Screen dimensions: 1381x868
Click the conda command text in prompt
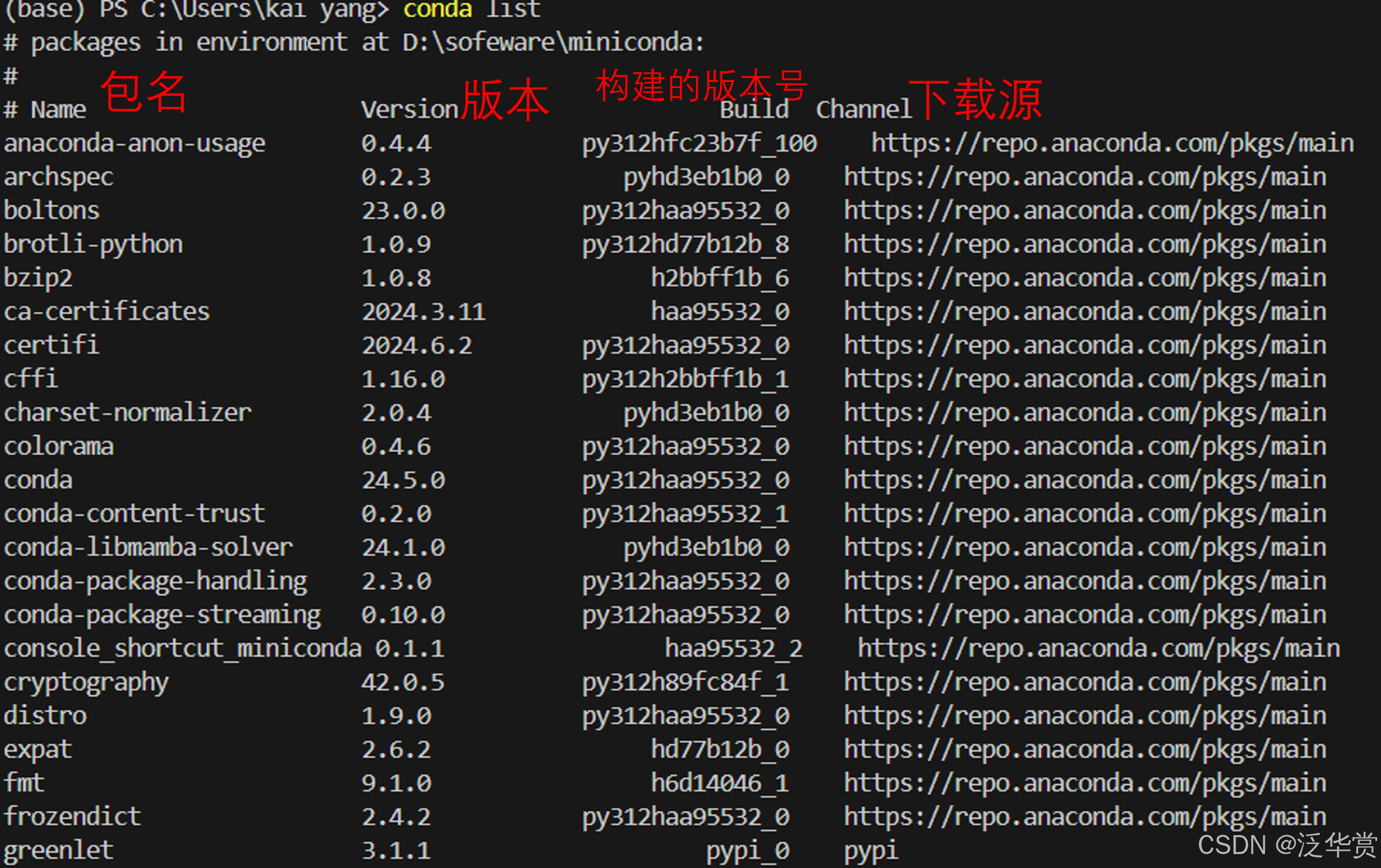pyautogui.click(x=438, y=9)
